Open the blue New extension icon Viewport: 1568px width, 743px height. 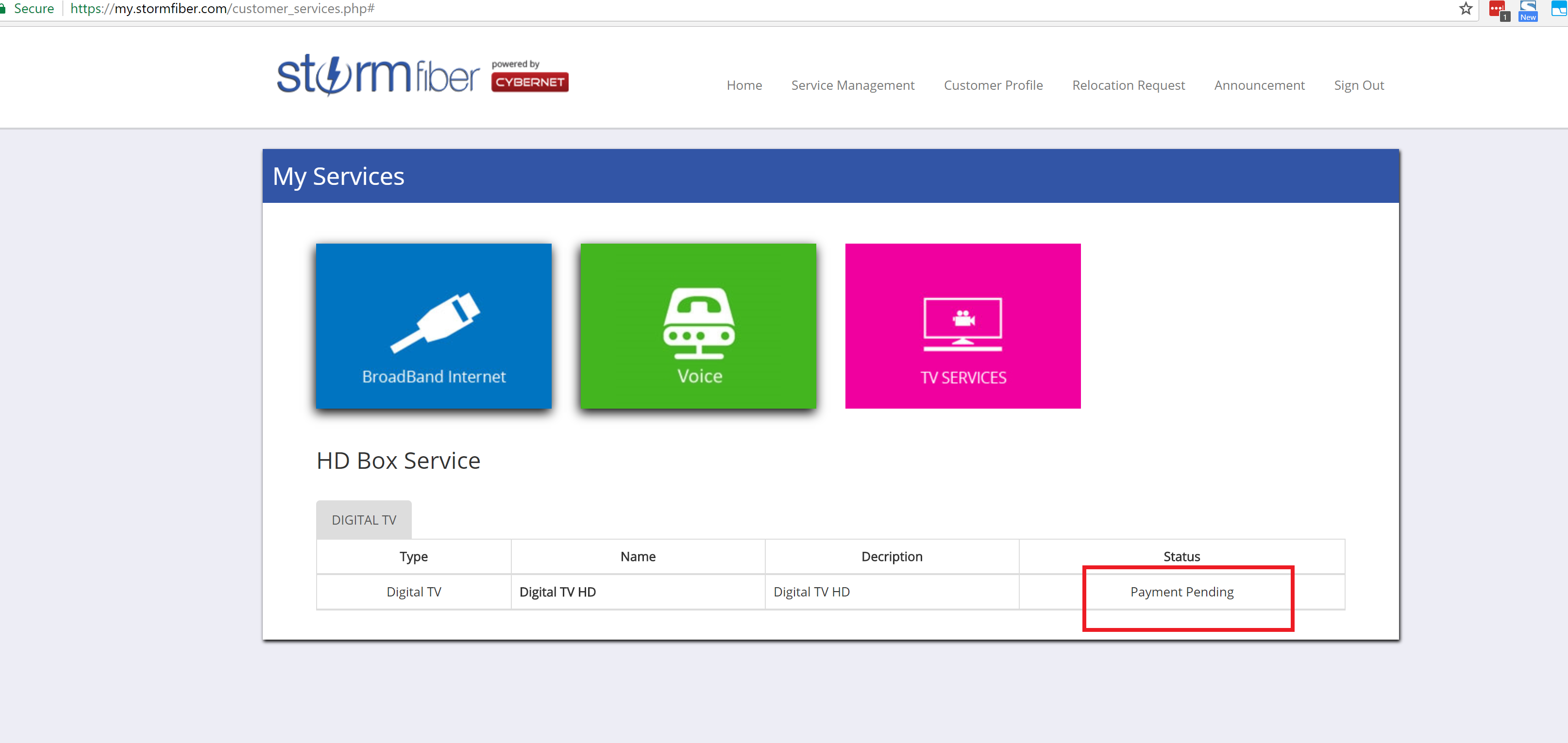tap(1528, 10)
